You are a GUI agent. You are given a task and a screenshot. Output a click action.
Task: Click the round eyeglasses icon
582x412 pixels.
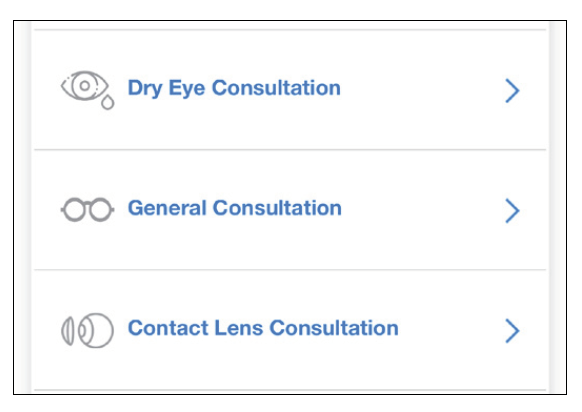point(87,210)
